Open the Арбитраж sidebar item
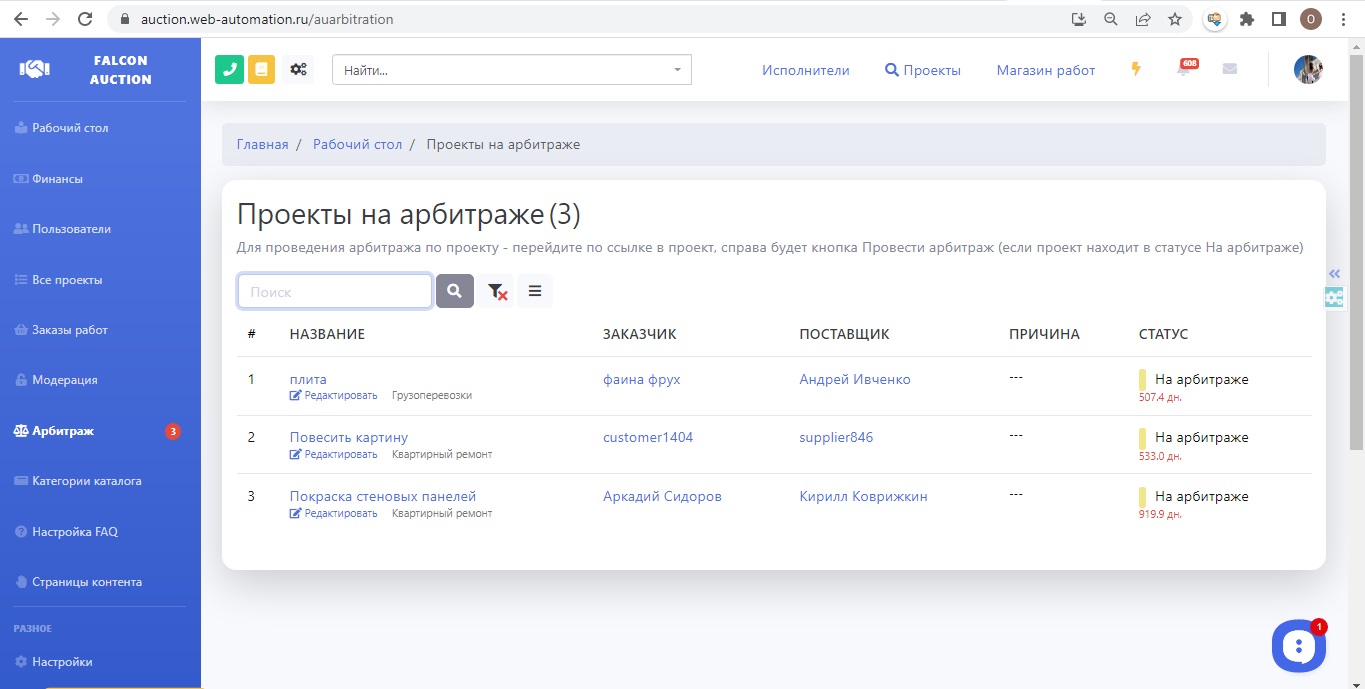1365x689 pixels. (x=63, y=431)
